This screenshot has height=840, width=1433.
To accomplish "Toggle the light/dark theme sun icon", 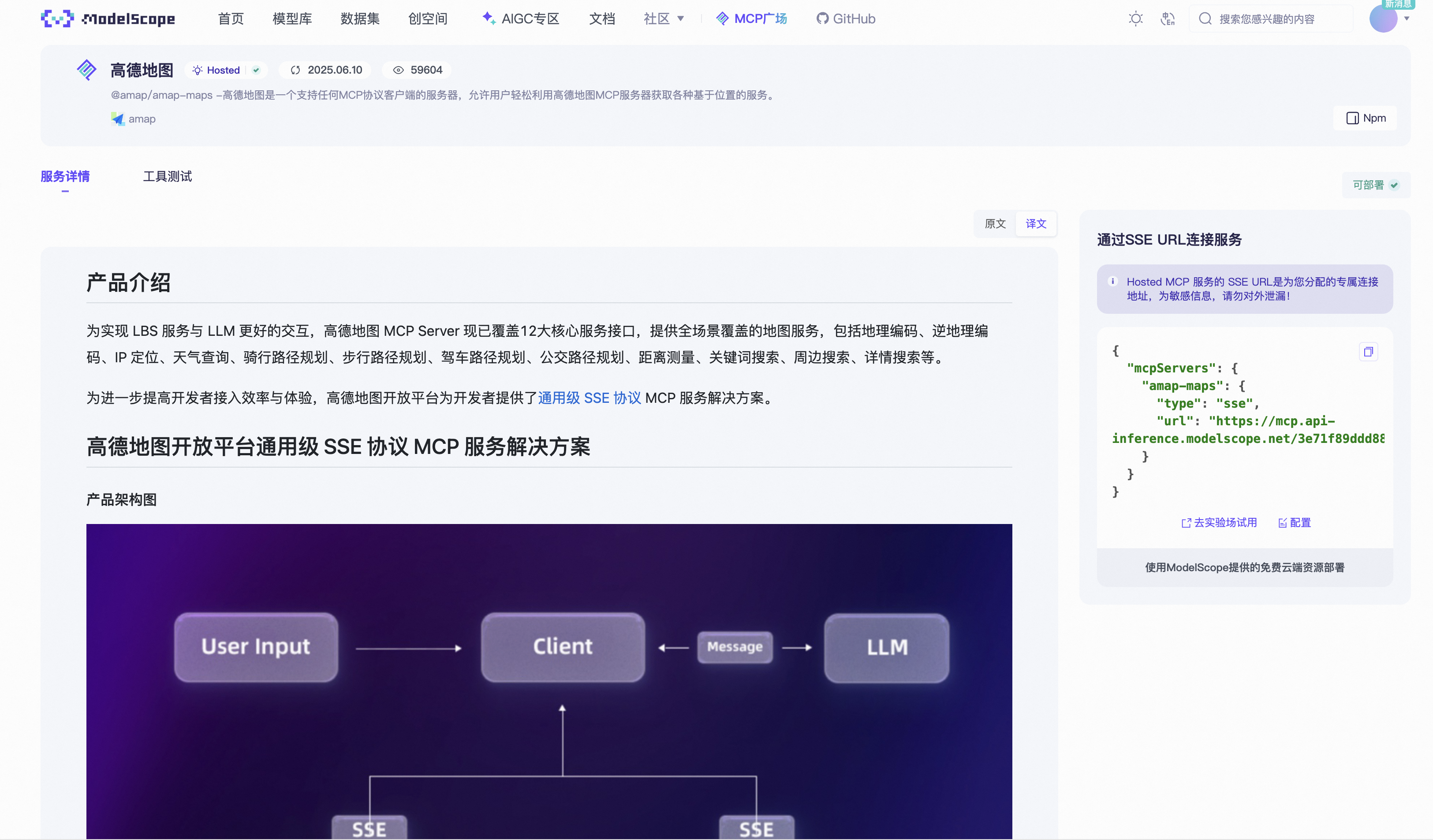I will pyautogui.click(x=1135, y=19).
